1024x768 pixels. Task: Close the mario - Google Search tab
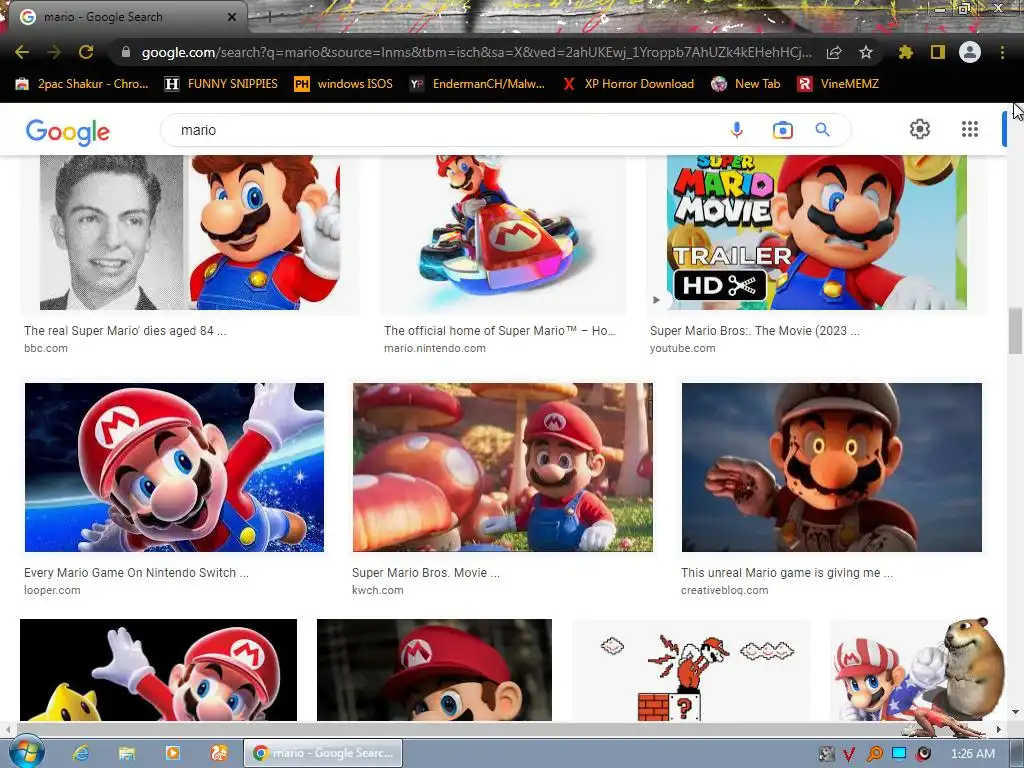pos(231,17)
